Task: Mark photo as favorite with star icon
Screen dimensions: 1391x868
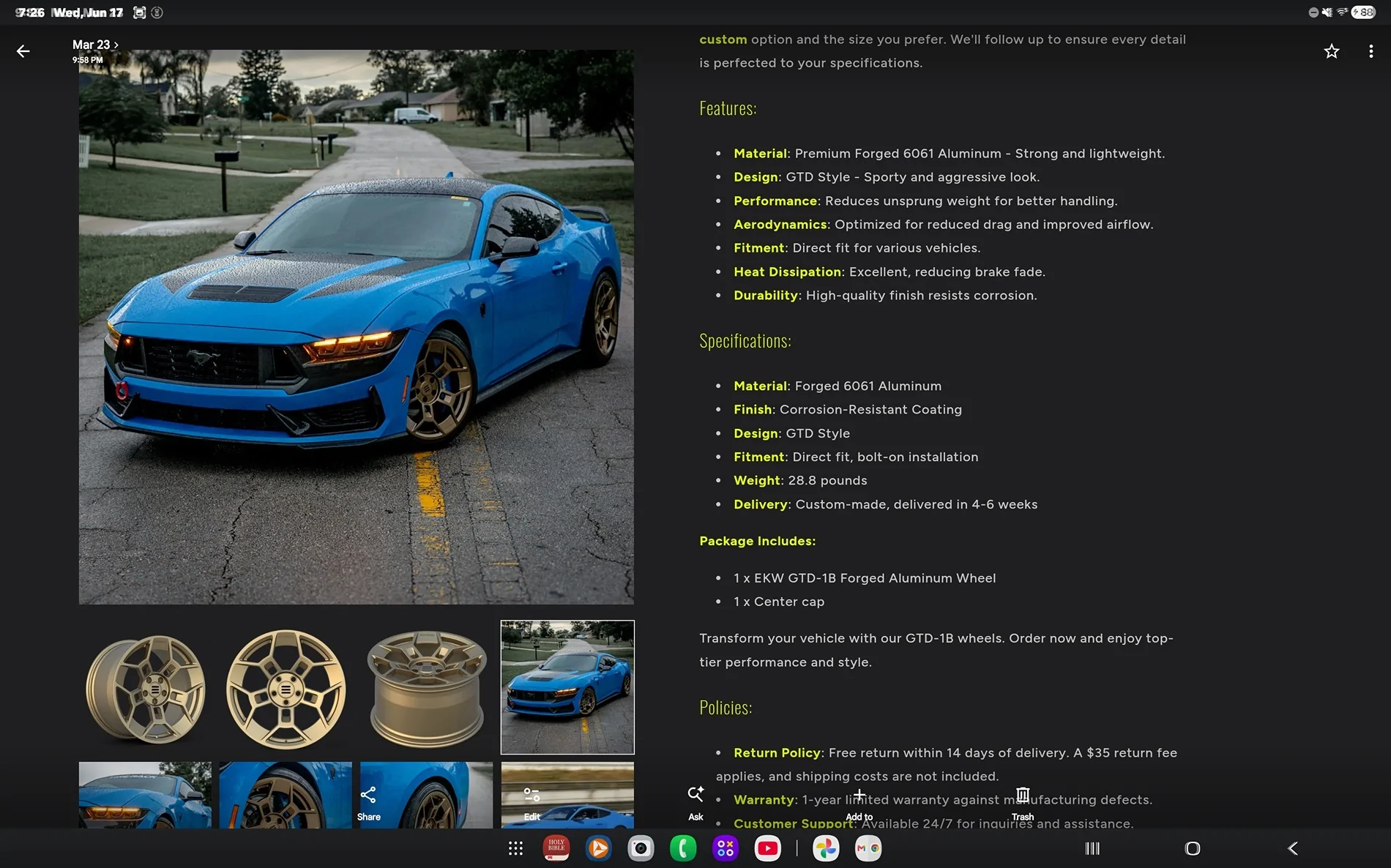Action: coord(1332,51)
